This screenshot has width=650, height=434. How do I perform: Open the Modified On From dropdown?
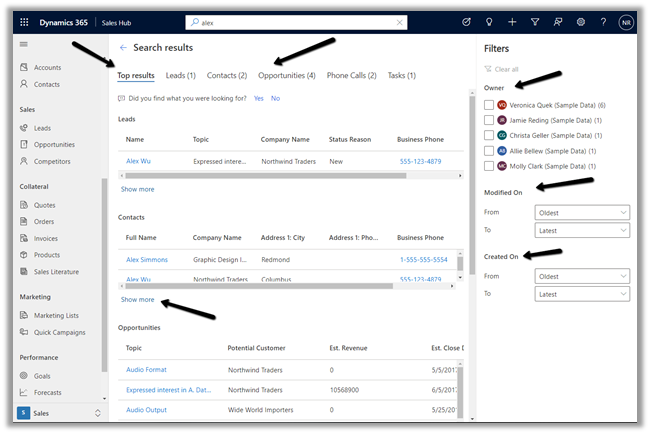click(x=582, y=212)
